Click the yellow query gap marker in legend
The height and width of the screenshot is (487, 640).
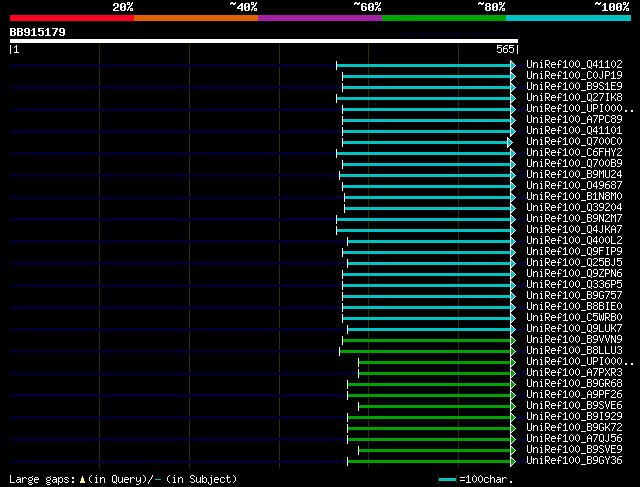click(x=82, y=480)
